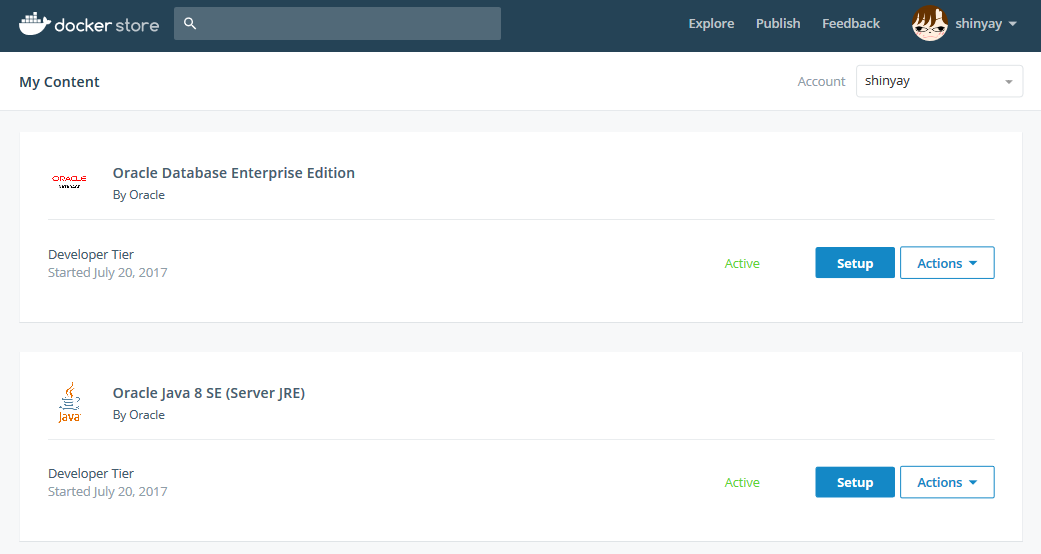Click Developer Tier under Oracle Java 8 SE
This screenshot has height=554, width=1041.
(91, 474)
